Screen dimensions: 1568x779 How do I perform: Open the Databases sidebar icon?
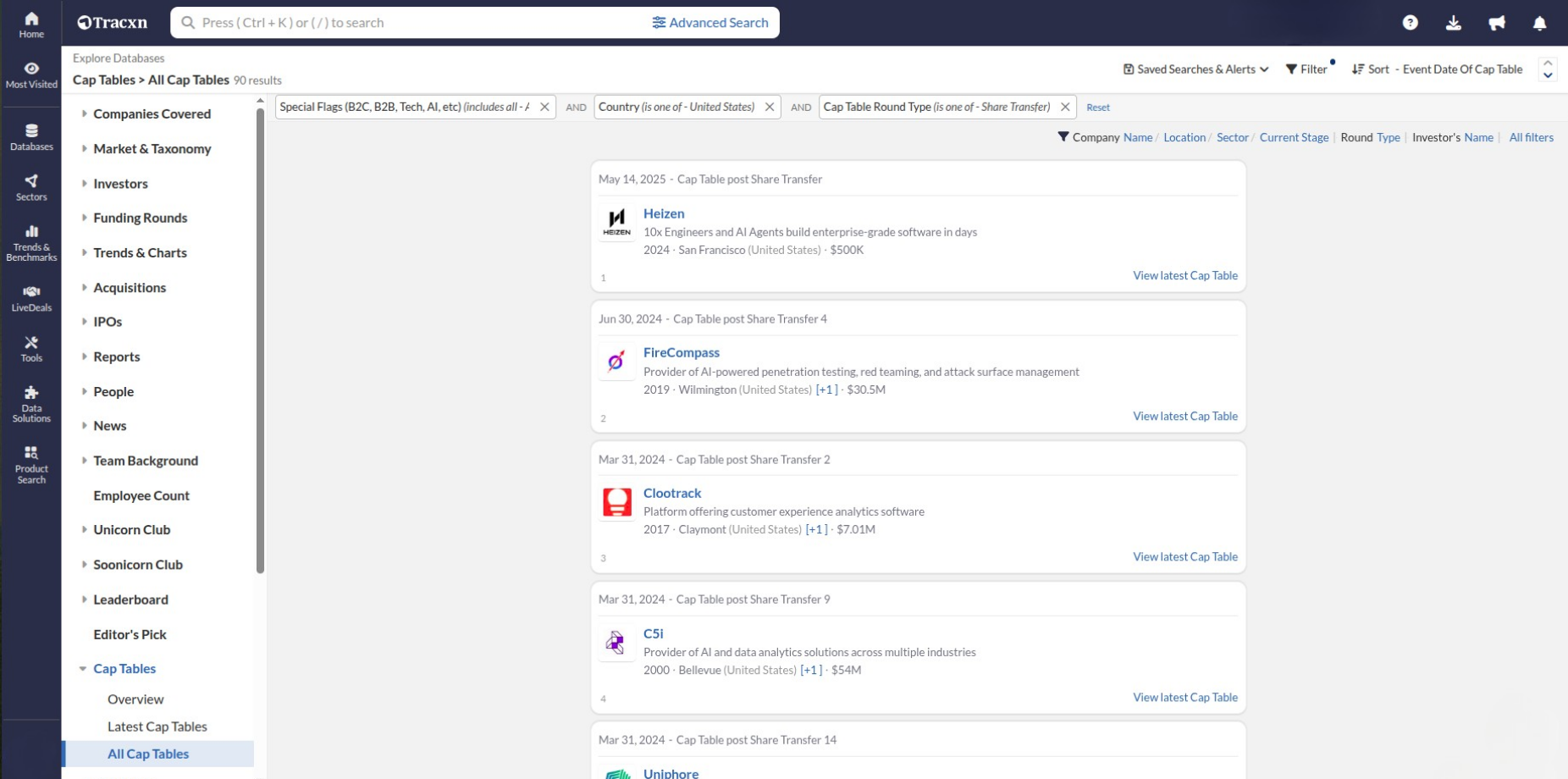tap(31, 136)
